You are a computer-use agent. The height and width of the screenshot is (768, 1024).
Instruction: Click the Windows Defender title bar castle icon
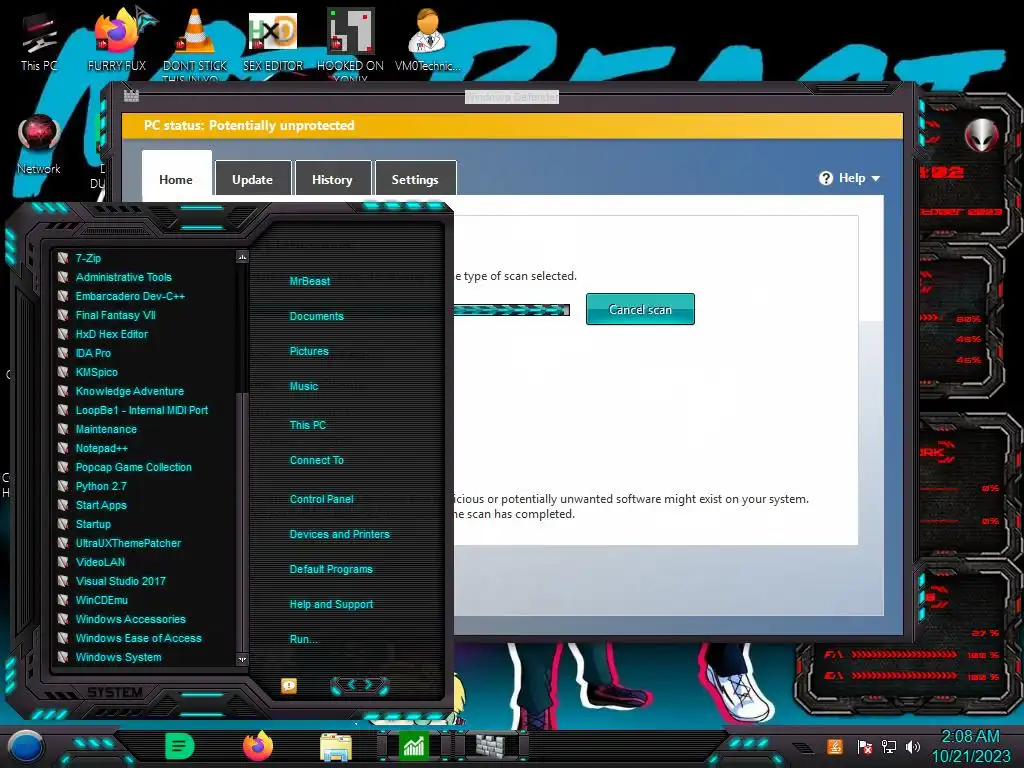point(131,96)
